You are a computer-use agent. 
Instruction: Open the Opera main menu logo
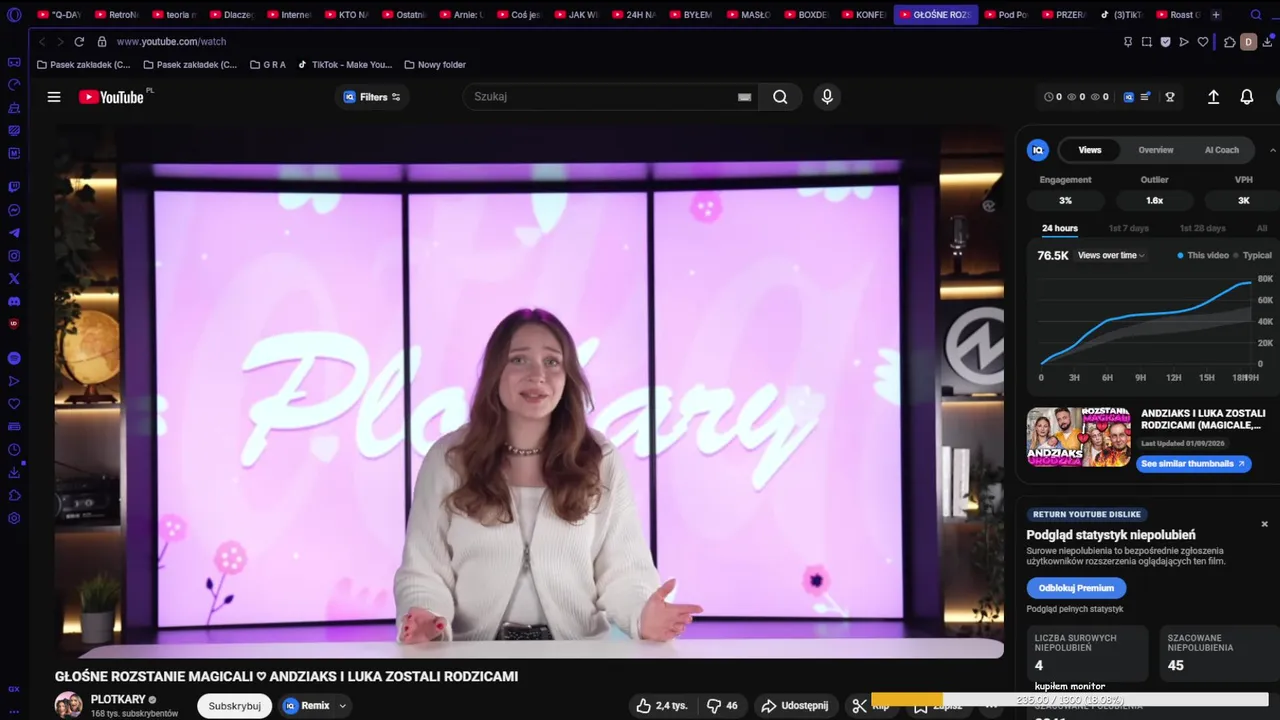click(x=14, y=15)
